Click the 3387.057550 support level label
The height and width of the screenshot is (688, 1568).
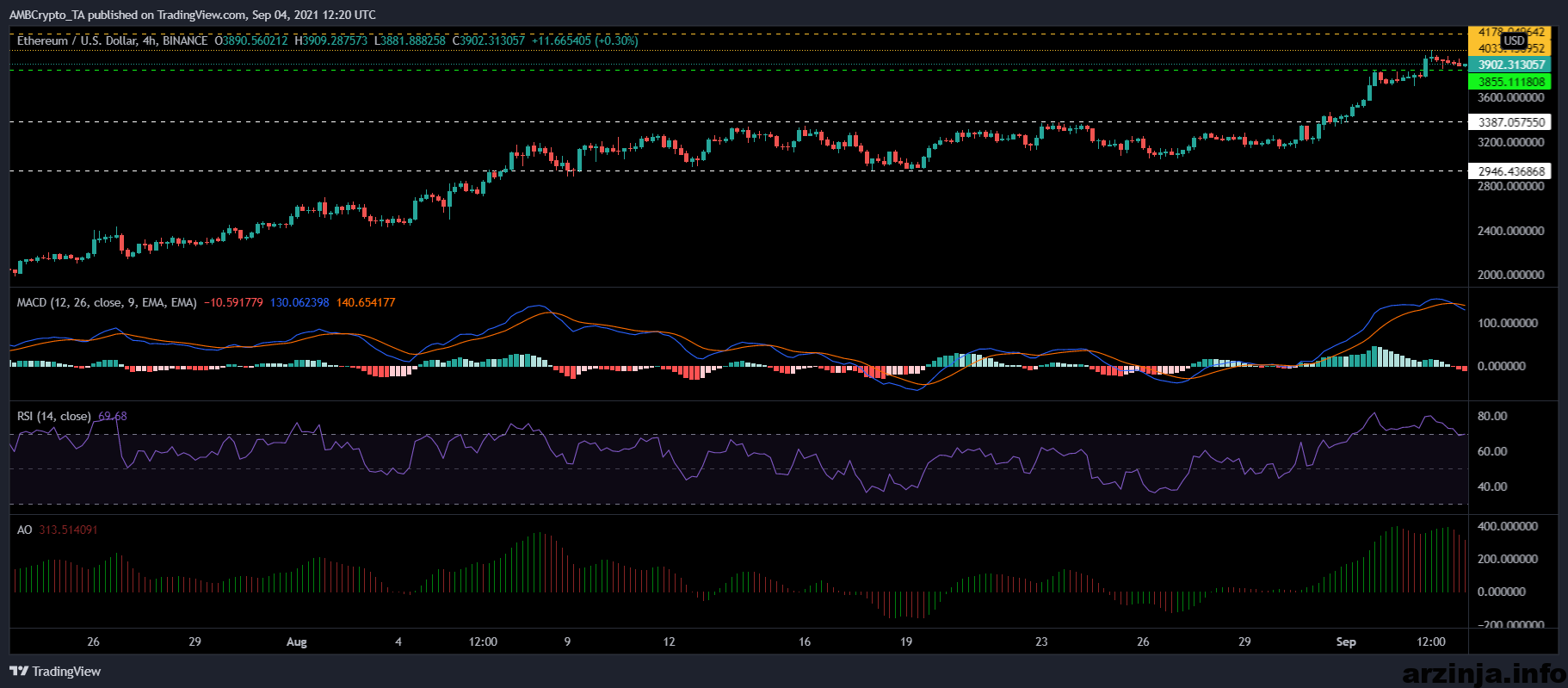tap(1510, 122)
